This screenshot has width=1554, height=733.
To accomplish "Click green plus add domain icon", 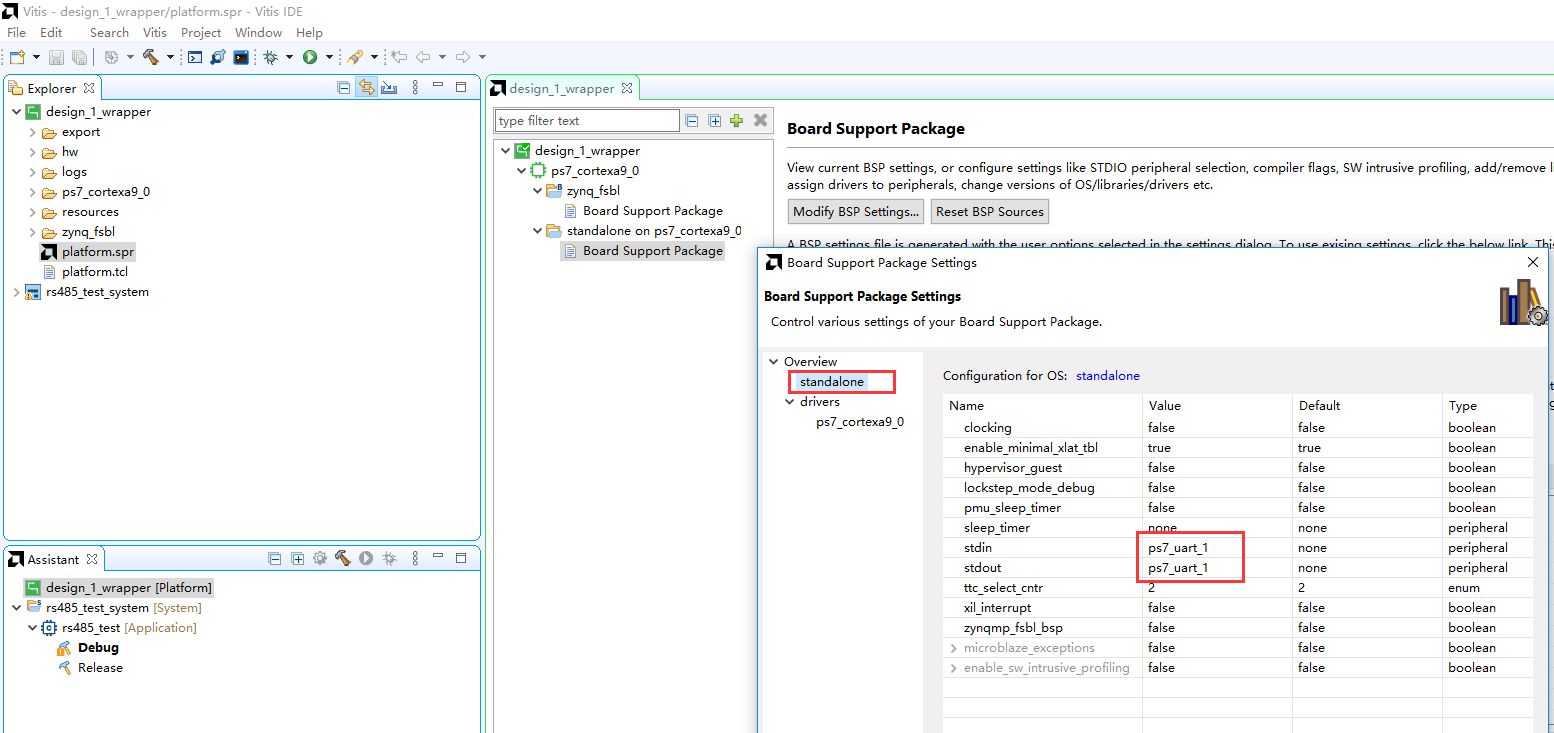I will pyautogui.click(x=737, y=121).
